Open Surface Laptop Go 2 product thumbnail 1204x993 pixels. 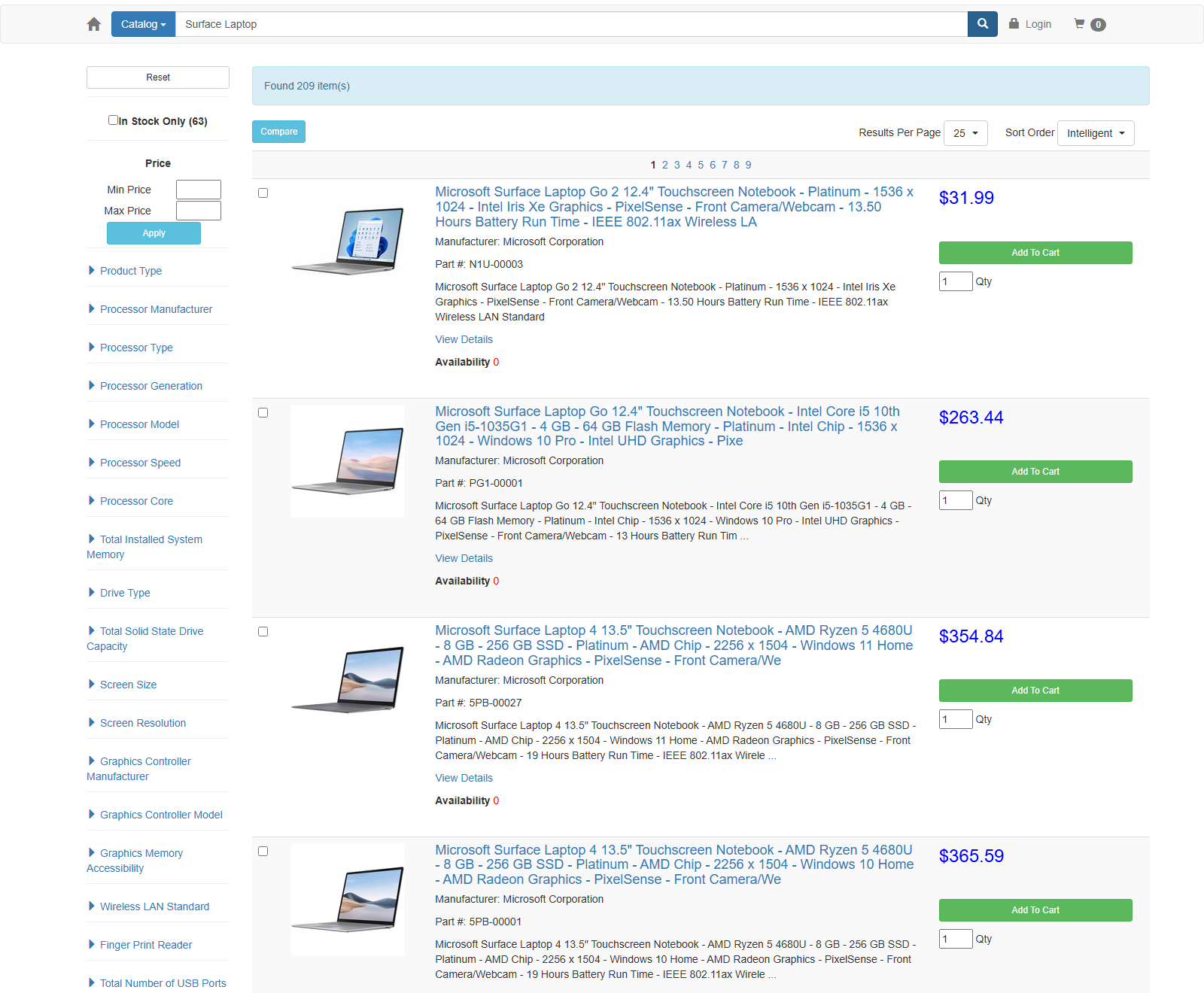(x=348, y=241)
